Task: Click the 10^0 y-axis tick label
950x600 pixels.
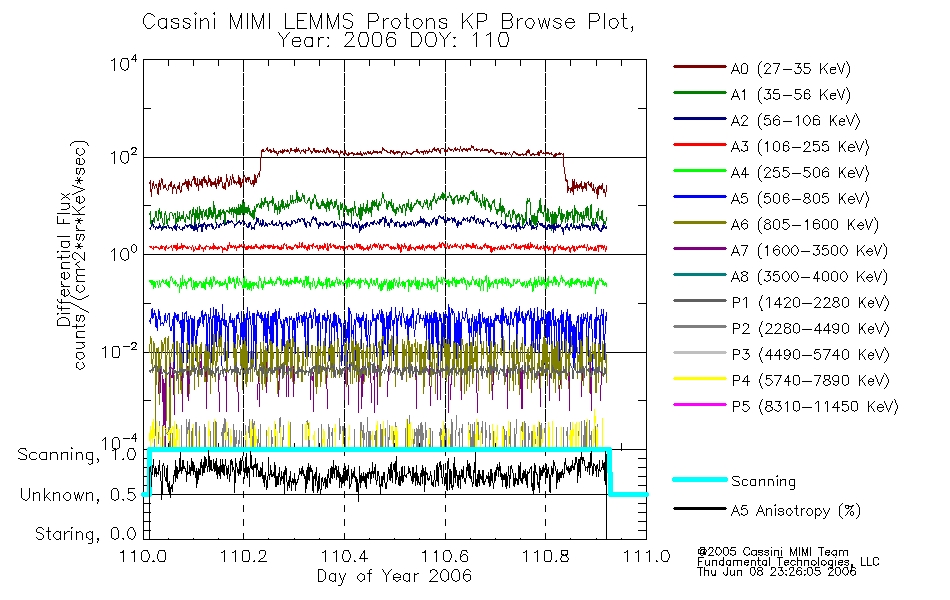Action: click(124, 253)
